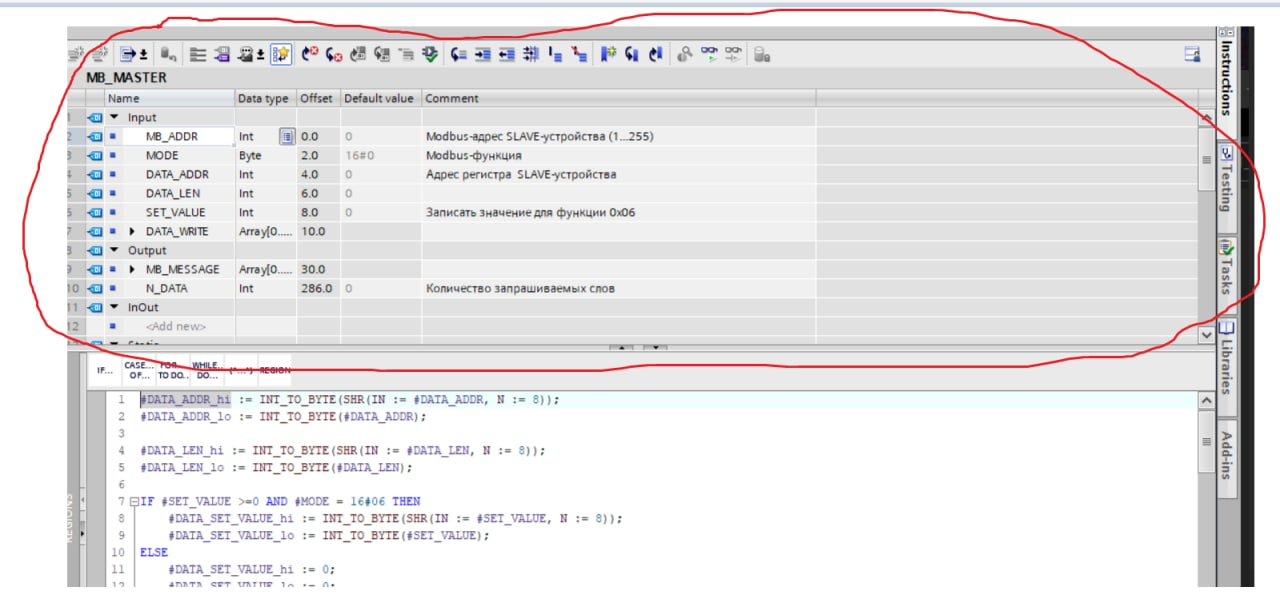The width and height of the screenshot is (1280, 607).
Task: Click the indent text toolbar icon
Action: [x=483, y=56]
